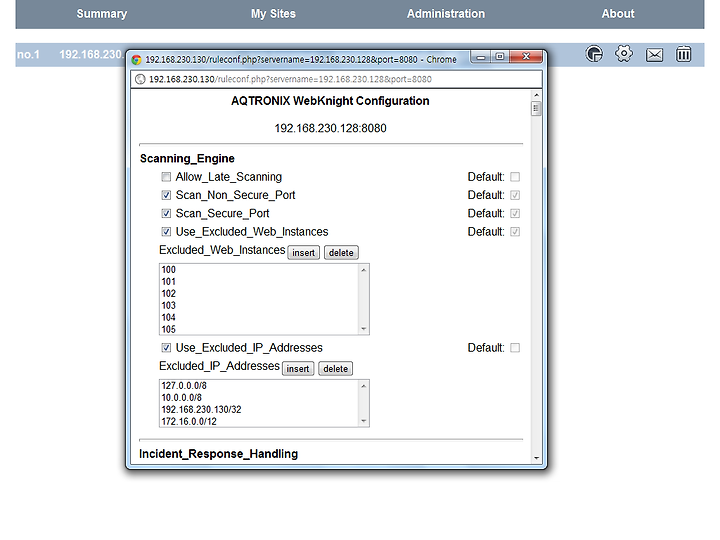Image resolution: width=720 pixels, height=540 pixels.
Task: Click the popup address bar URL field
Action: tap(336, 79)
